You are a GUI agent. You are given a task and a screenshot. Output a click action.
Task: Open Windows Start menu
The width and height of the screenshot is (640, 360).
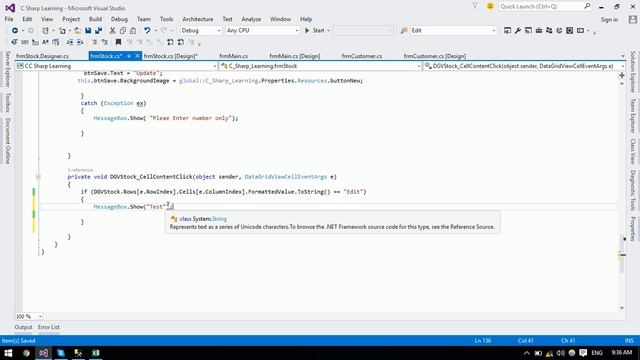click(x=8, y=353)
